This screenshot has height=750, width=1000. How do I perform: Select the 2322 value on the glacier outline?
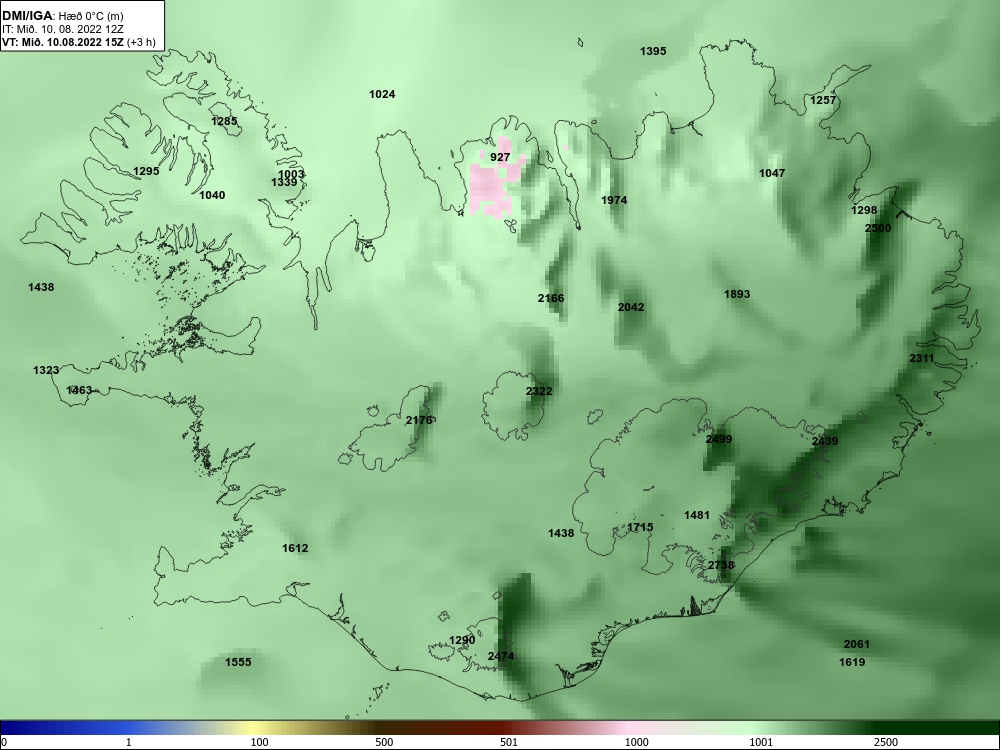[539, 391]
